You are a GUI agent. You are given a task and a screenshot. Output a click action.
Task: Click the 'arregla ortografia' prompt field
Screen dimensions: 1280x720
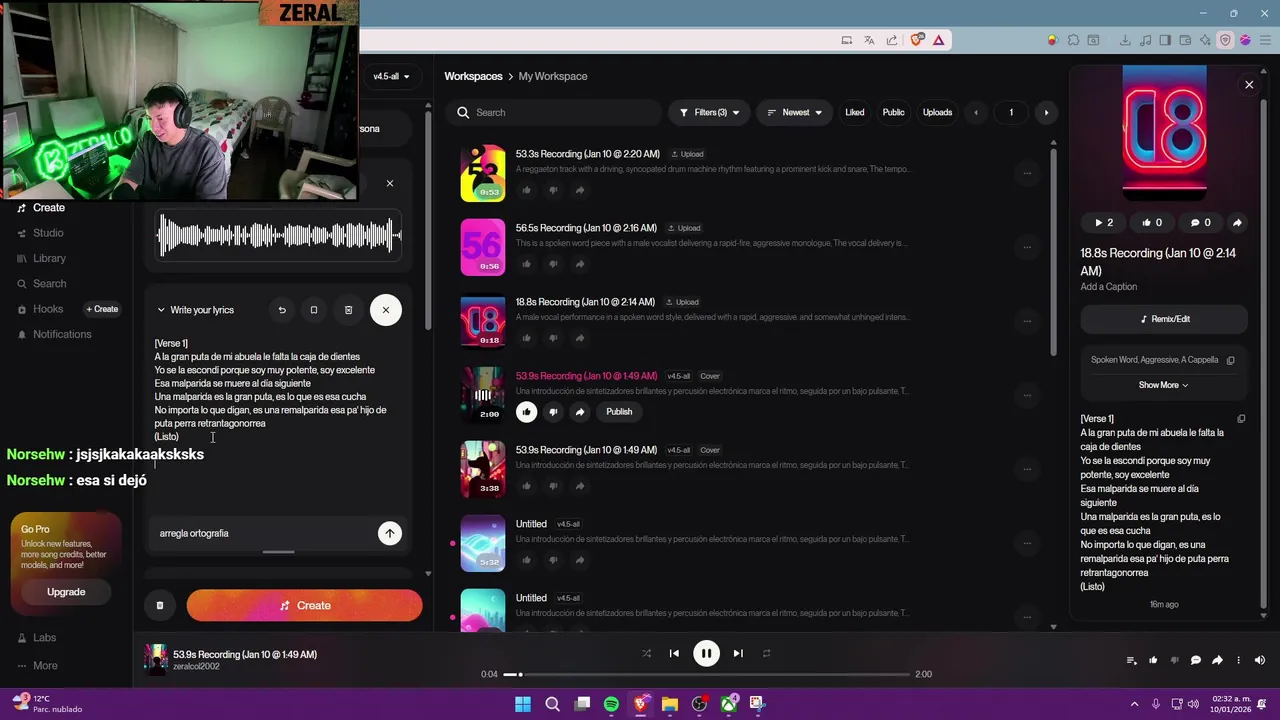[x=262, y=533]
